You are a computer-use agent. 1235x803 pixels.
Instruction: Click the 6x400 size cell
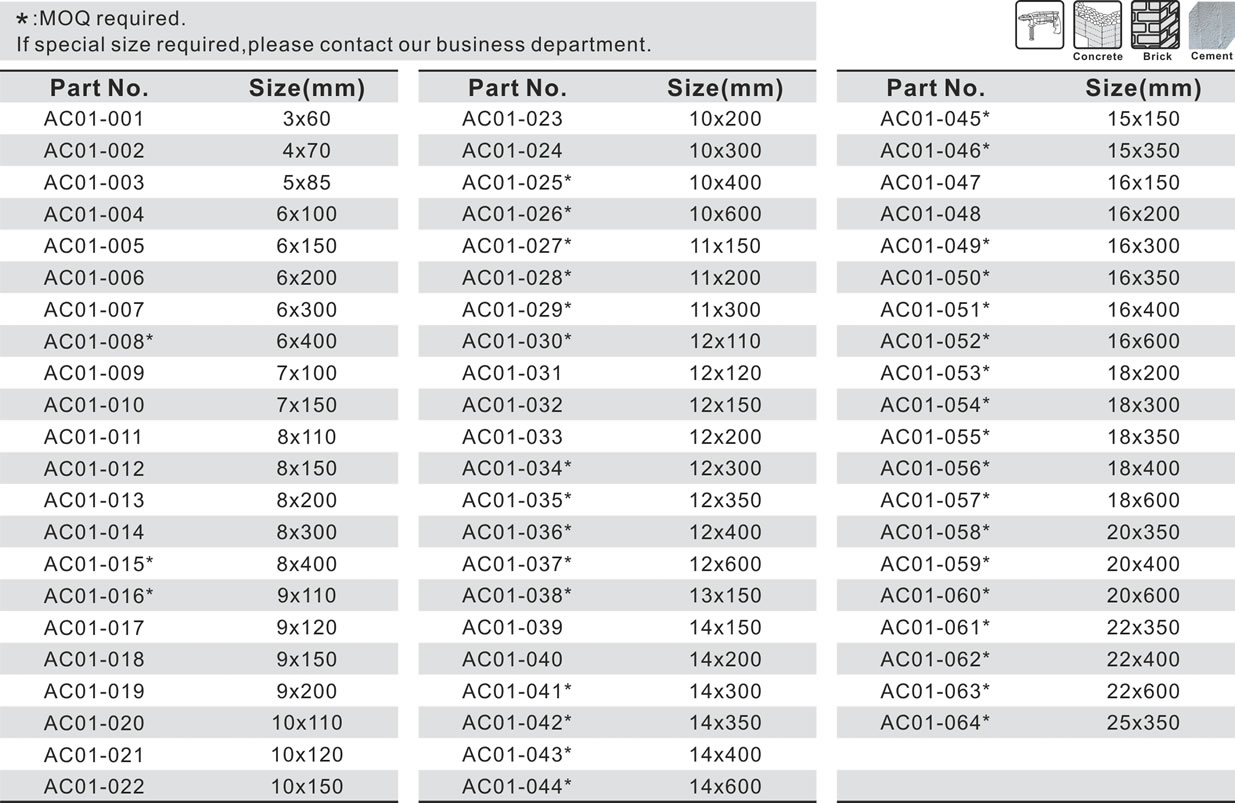pyautogui.click(x=307, y=342)
